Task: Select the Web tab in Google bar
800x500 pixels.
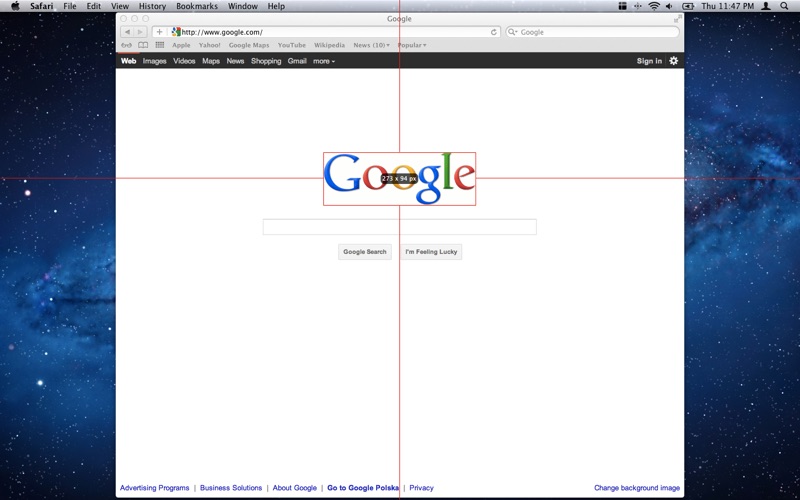Action: click(x=129, y=61)
